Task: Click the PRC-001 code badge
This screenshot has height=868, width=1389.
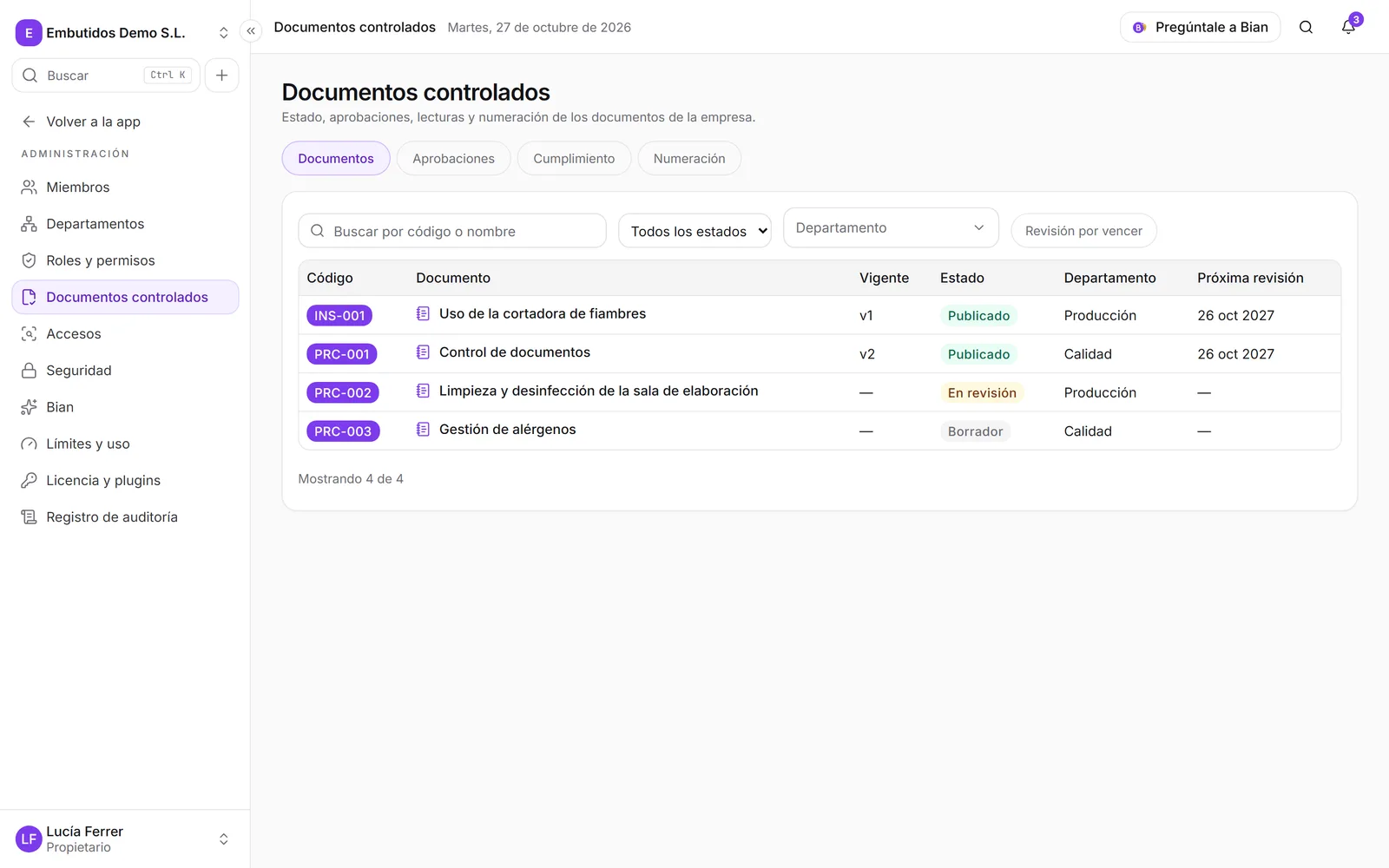Action: click(x=342, y=354)
